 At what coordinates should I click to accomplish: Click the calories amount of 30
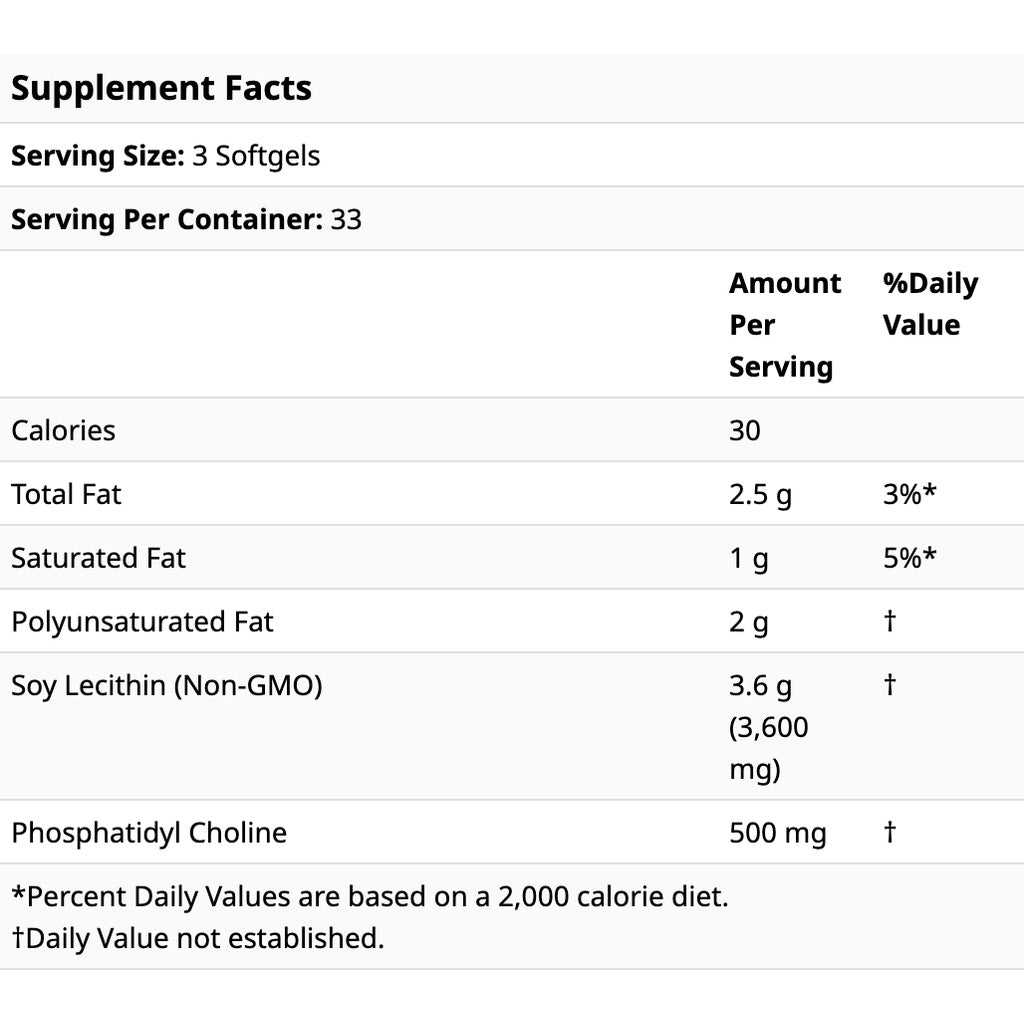click(x=745, y=430)
